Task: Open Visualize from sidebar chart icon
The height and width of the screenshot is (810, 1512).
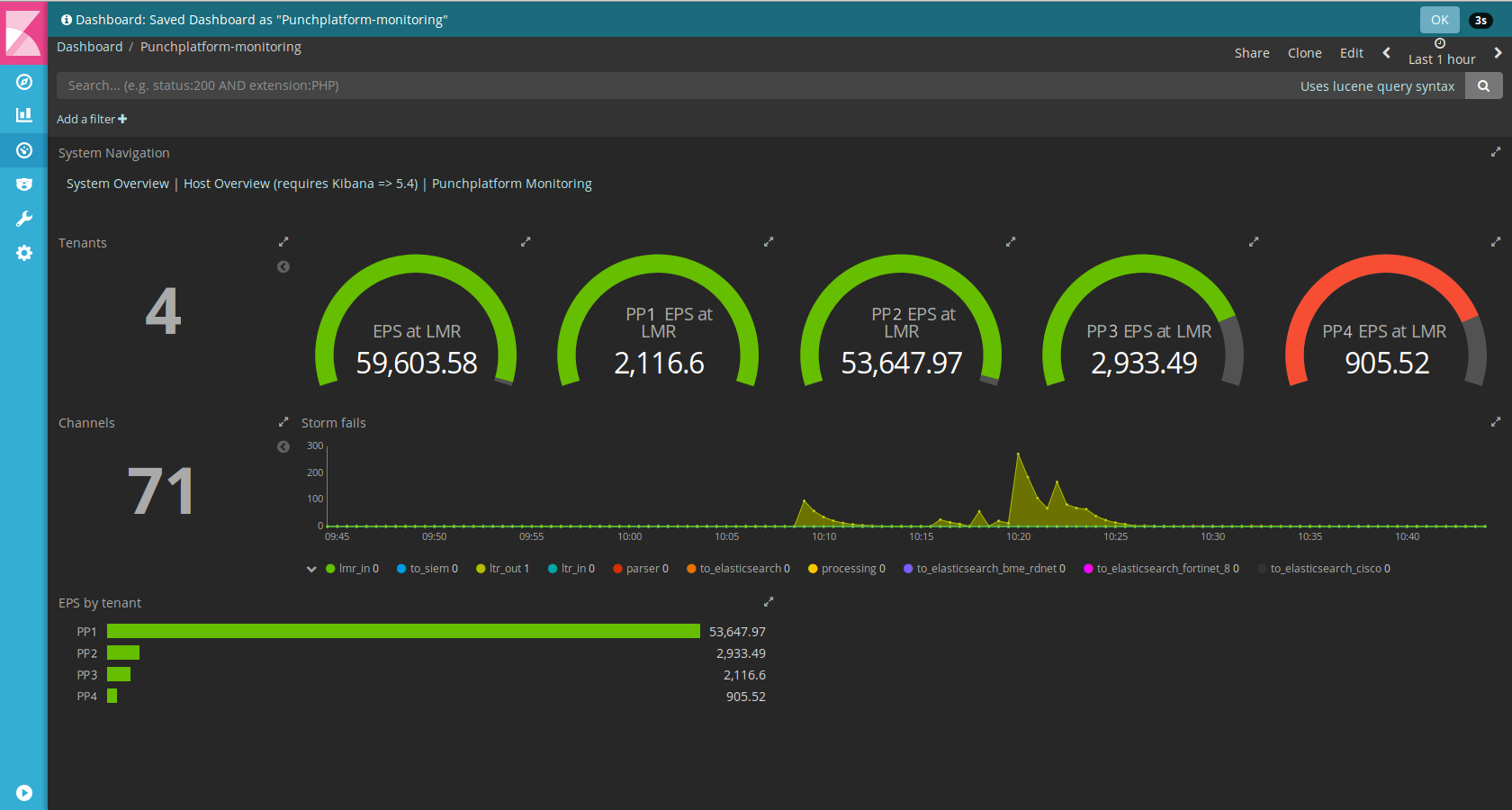Action: click(x=24, y=115)
